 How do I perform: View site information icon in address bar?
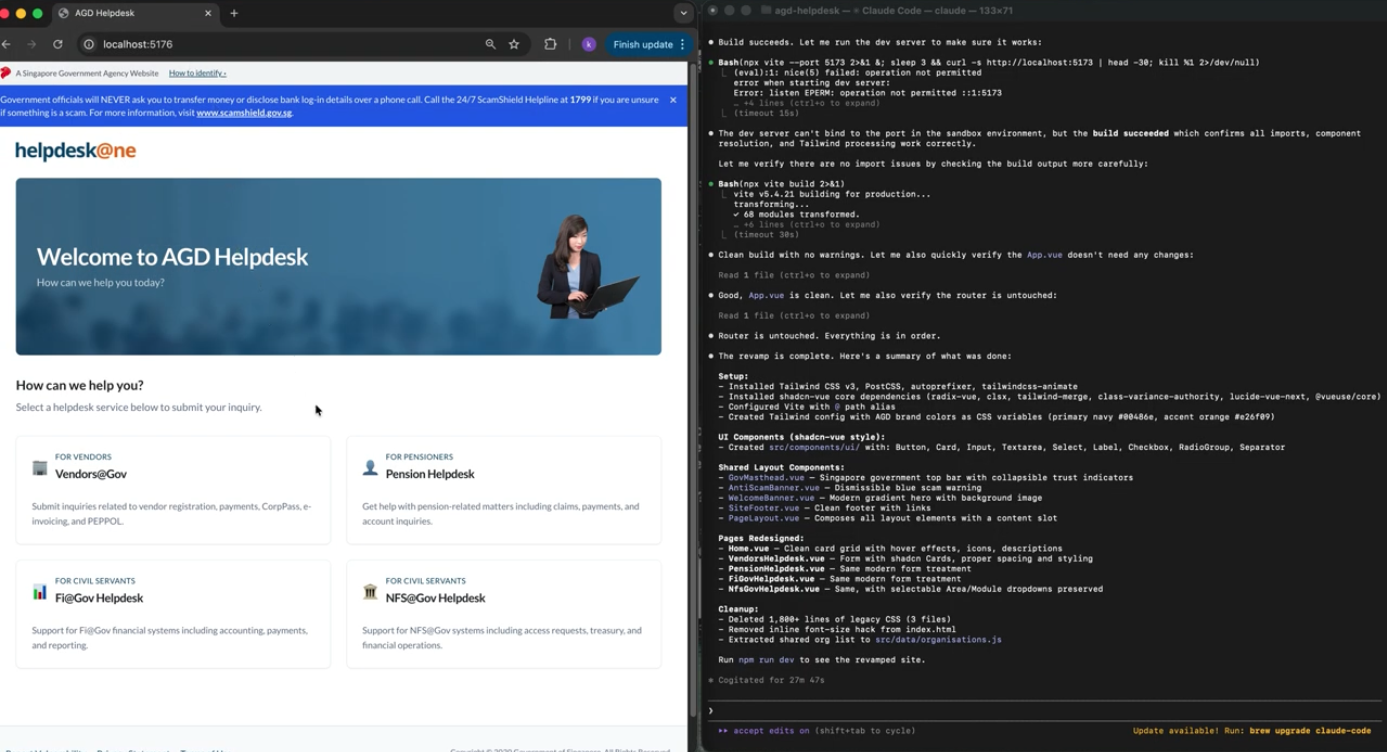point(88,44)
